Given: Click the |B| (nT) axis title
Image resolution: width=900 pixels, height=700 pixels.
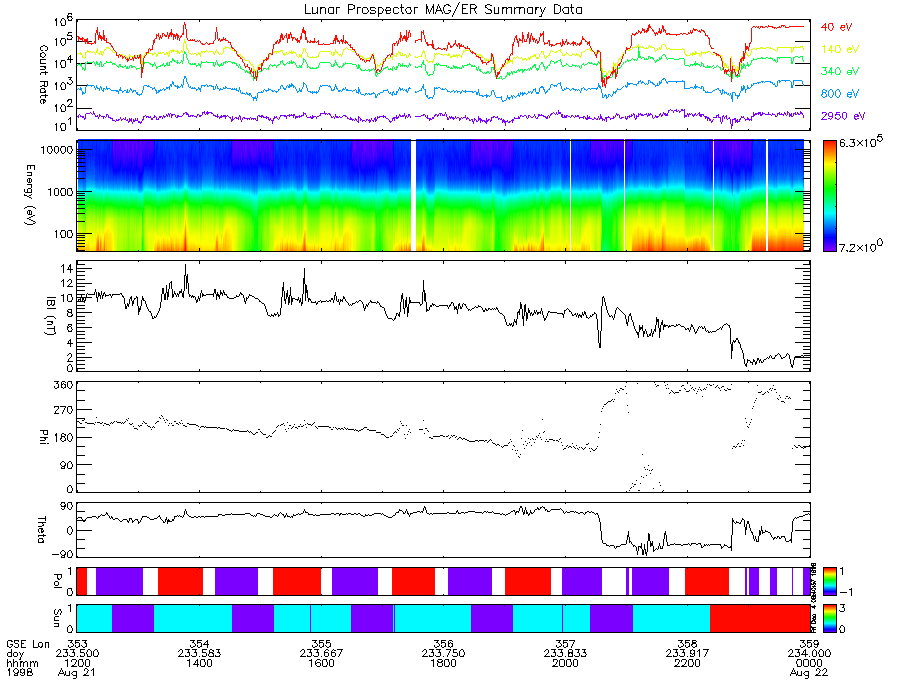Looking at the screenshot, I should [51, 314].
